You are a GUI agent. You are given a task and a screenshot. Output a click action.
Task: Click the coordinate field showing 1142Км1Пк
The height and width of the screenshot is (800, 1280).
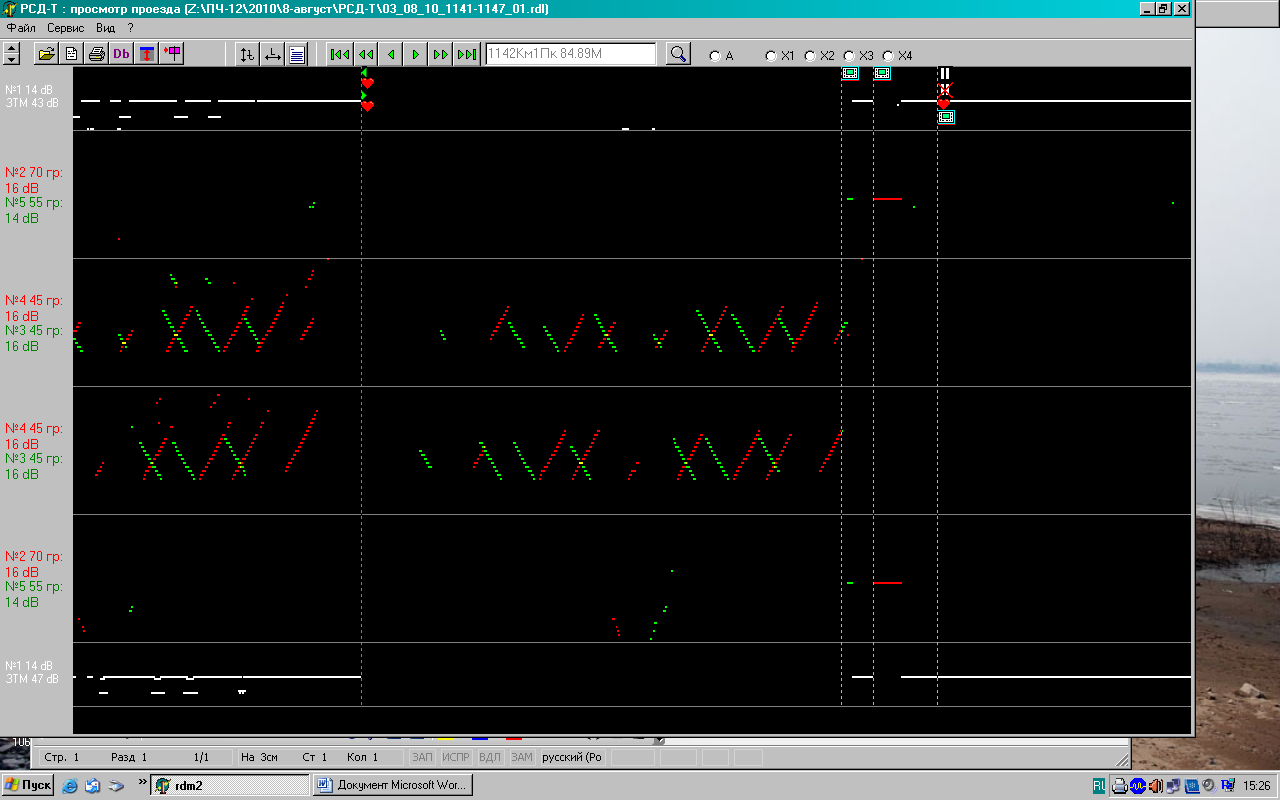pos(570,54)
